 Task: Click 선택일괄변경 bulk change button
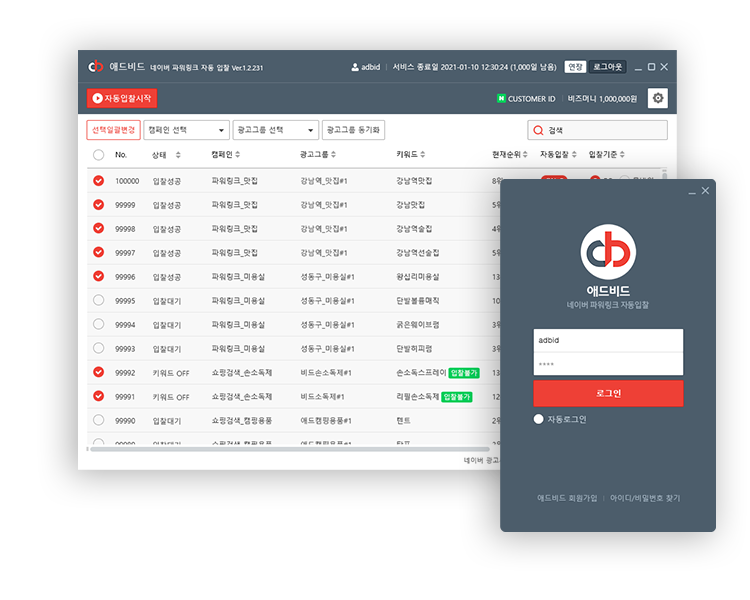tap(113, 130)
